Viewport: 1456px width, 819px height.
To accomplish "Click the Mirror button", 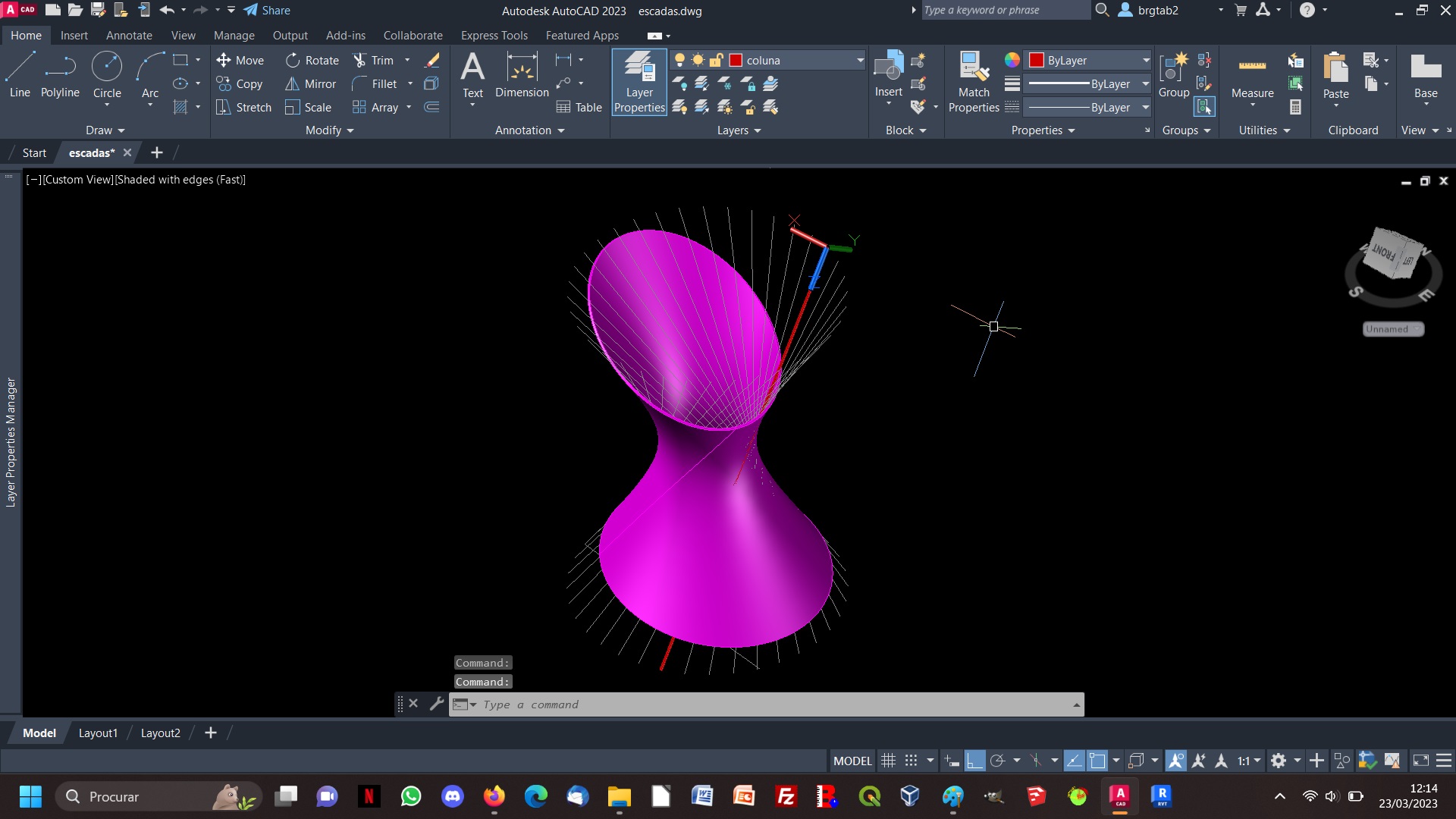I will tap(311, 84).
